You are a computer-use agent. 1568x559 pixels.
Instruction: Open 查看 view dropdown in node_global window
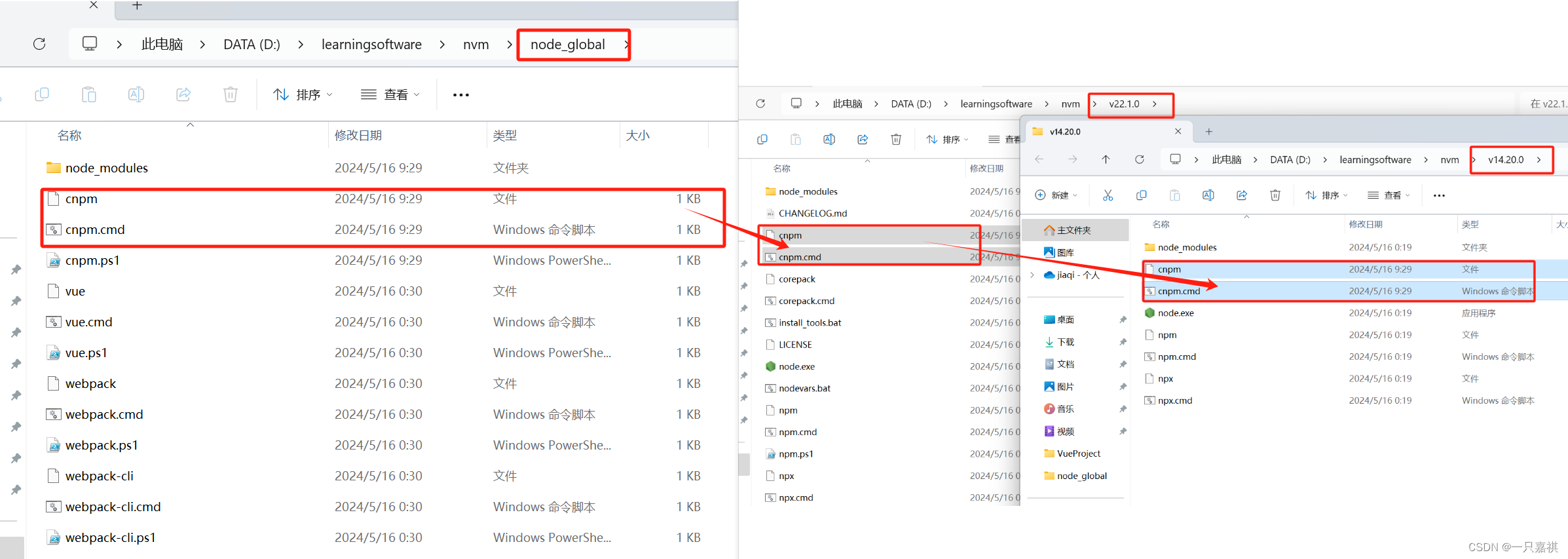coord(390,95)
